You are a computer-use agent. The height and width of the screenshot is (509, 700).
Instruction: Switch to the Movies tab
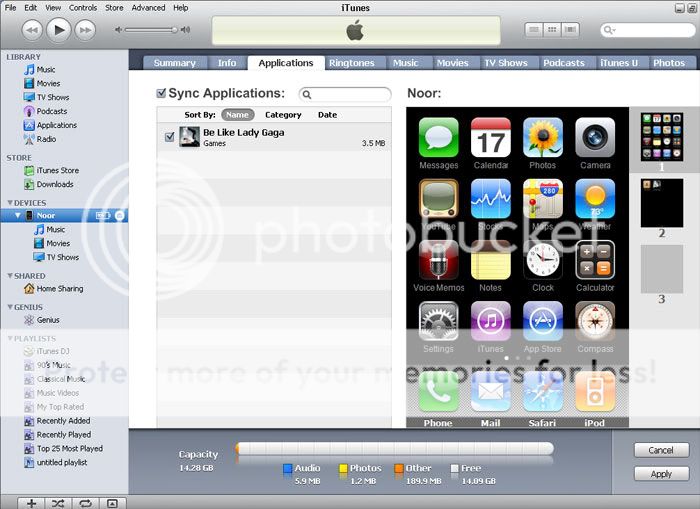click(x=452, y=63)
